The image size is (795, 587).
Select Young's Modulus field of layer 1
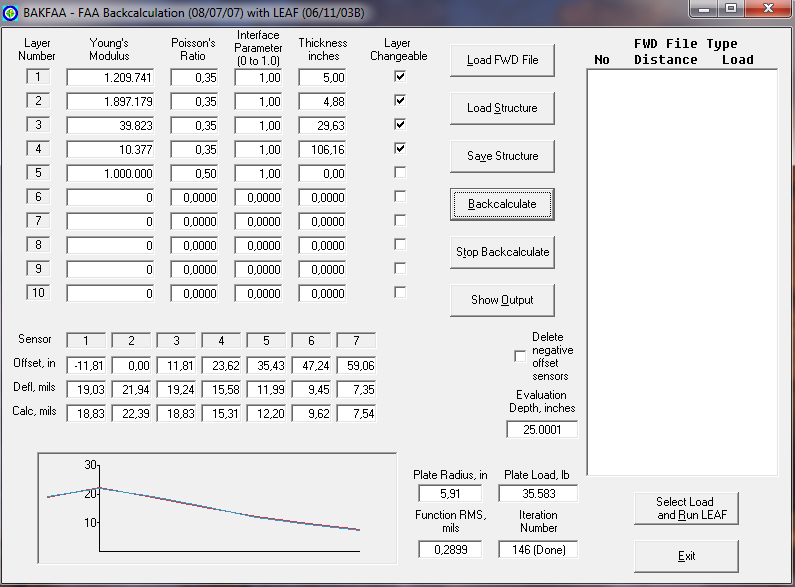tap(110, 78)
